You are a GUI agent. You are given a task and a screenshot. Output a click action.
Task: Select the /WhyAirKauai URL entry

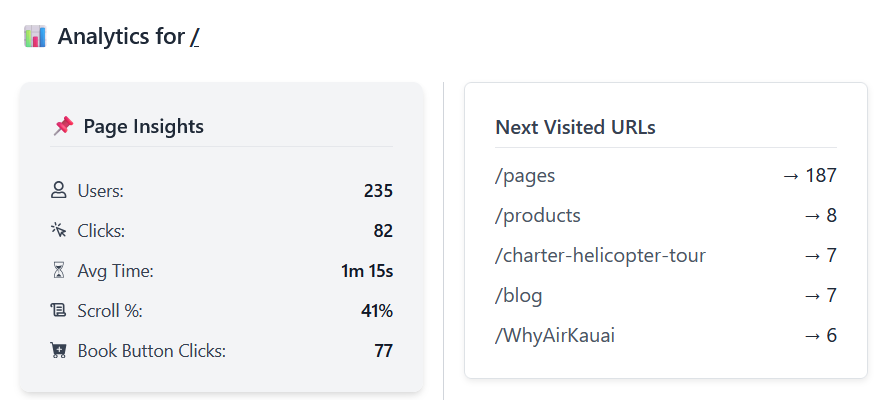tap(554, 336)
